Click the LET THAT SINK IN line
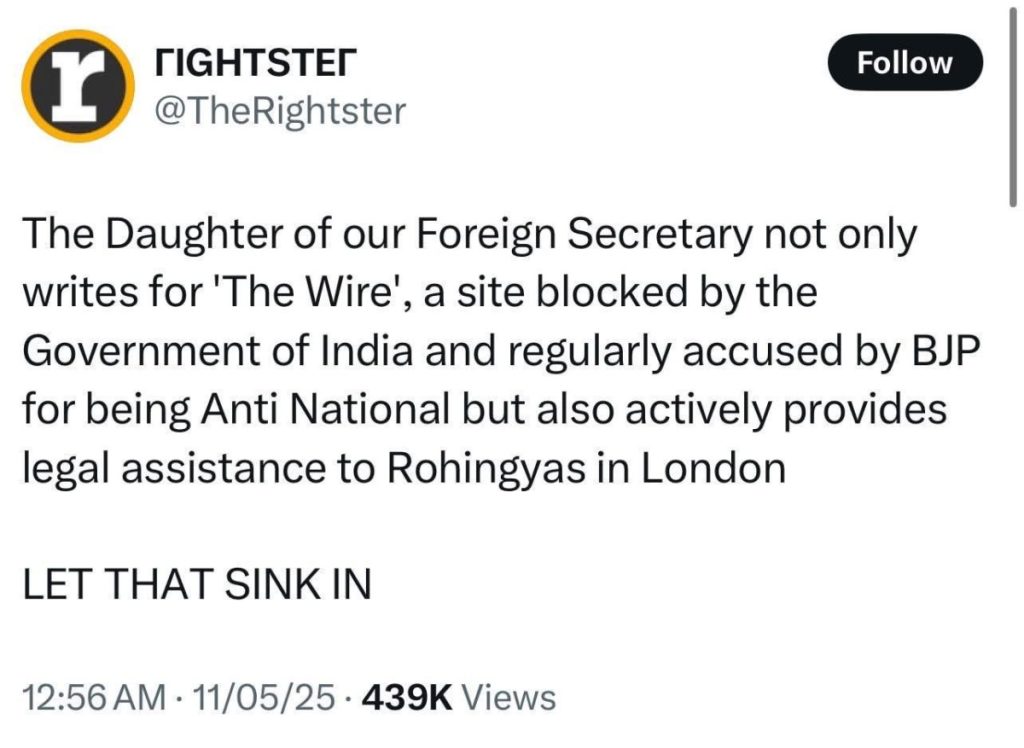1024x748 pixels. (x=196, y=584)
